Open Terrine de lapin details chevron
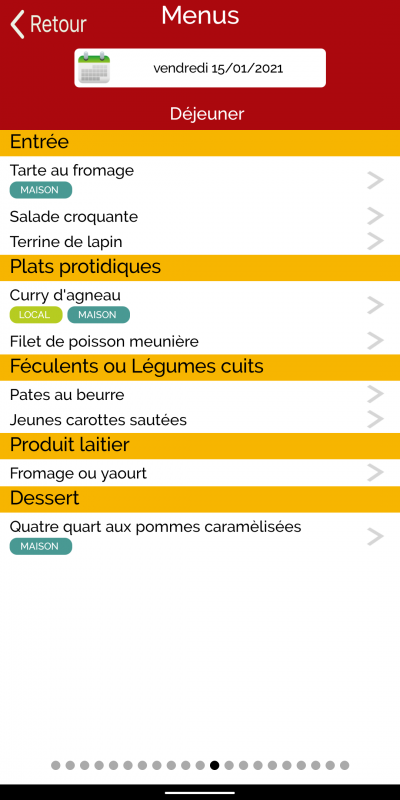This screenshot has width=400, height=800. [376, 241]
